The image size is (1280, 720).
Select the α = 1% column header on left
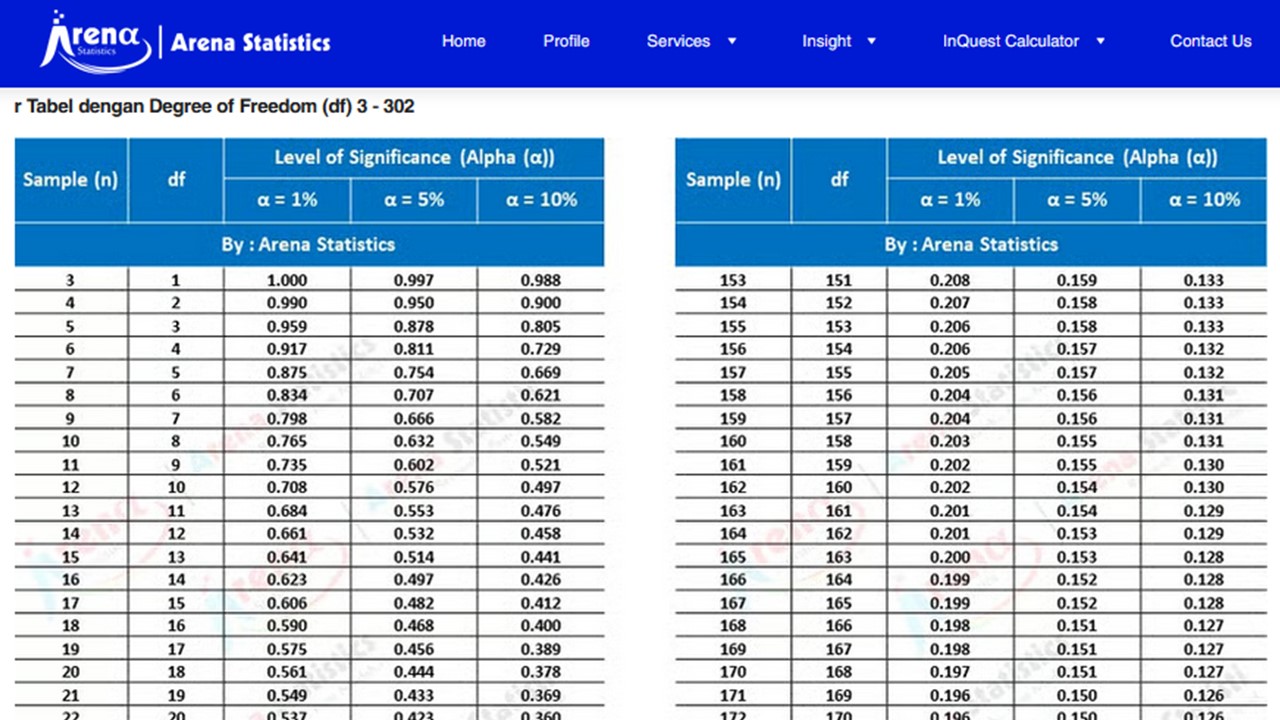(x=287, y=200)
